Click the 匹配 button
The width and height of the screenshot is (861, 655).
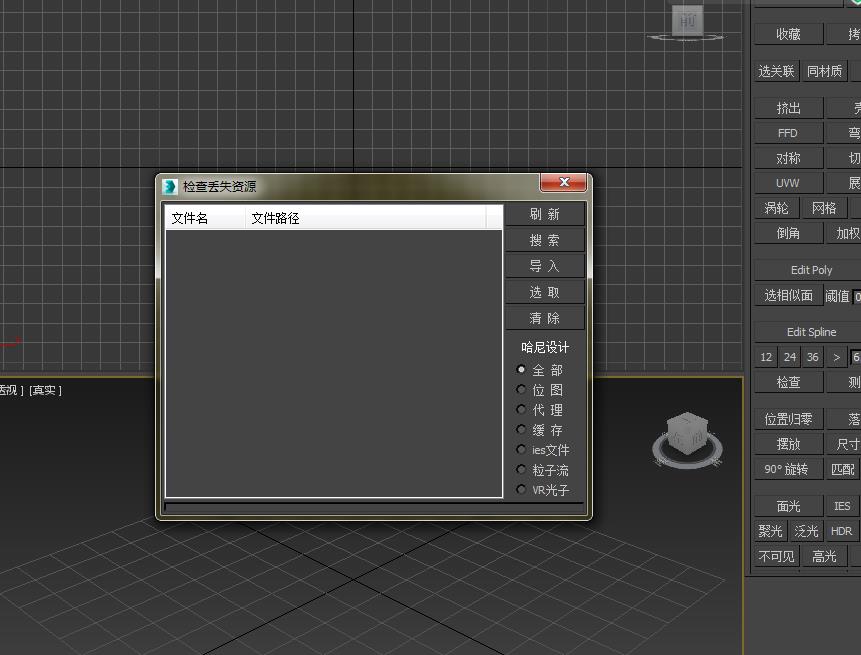[x=843, y=469]
